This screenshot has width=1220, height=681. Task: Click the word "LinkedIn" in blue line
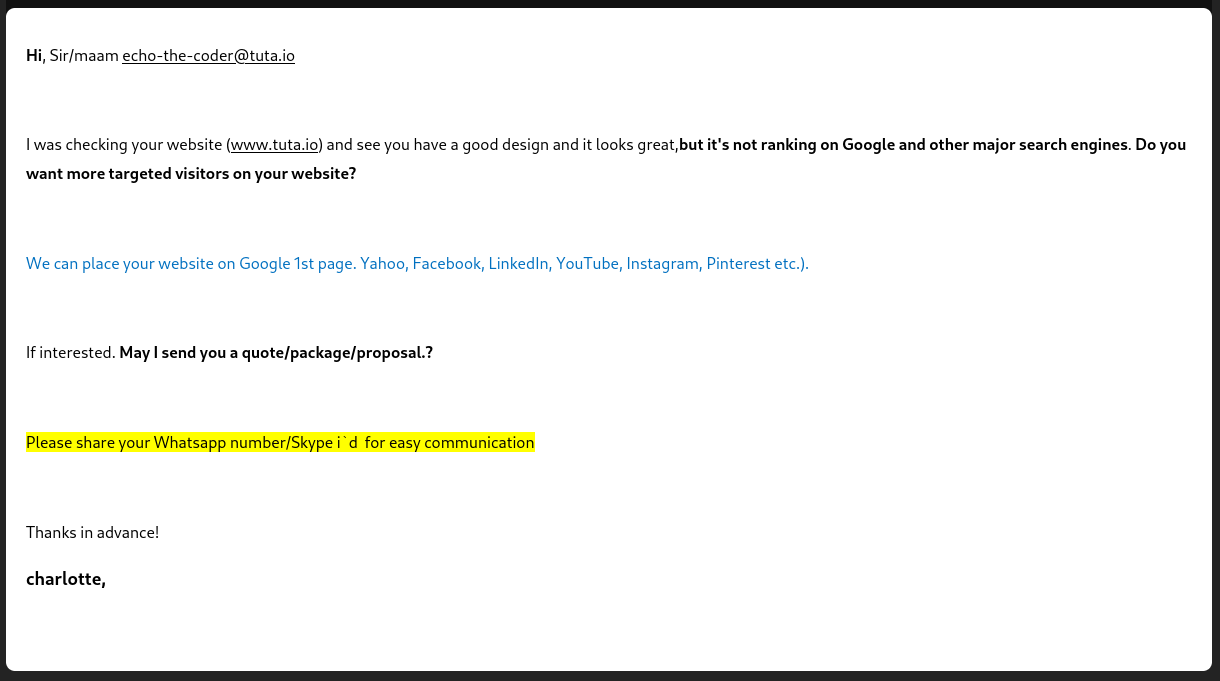518,264
